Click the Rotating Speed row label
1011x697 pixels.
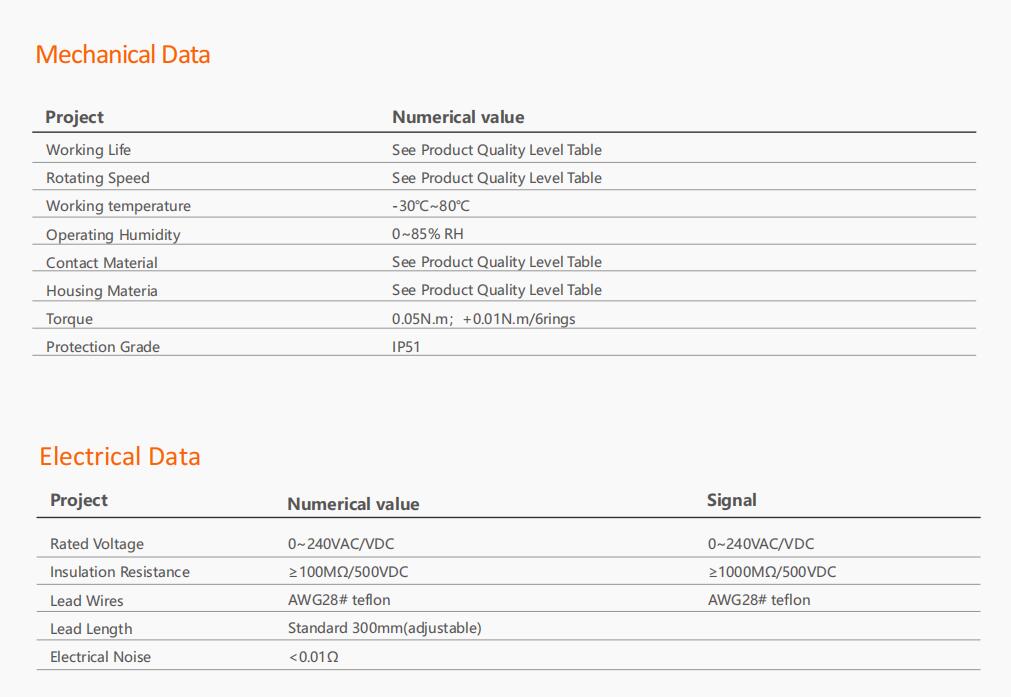pyautogui.click(x=97, y=178)
